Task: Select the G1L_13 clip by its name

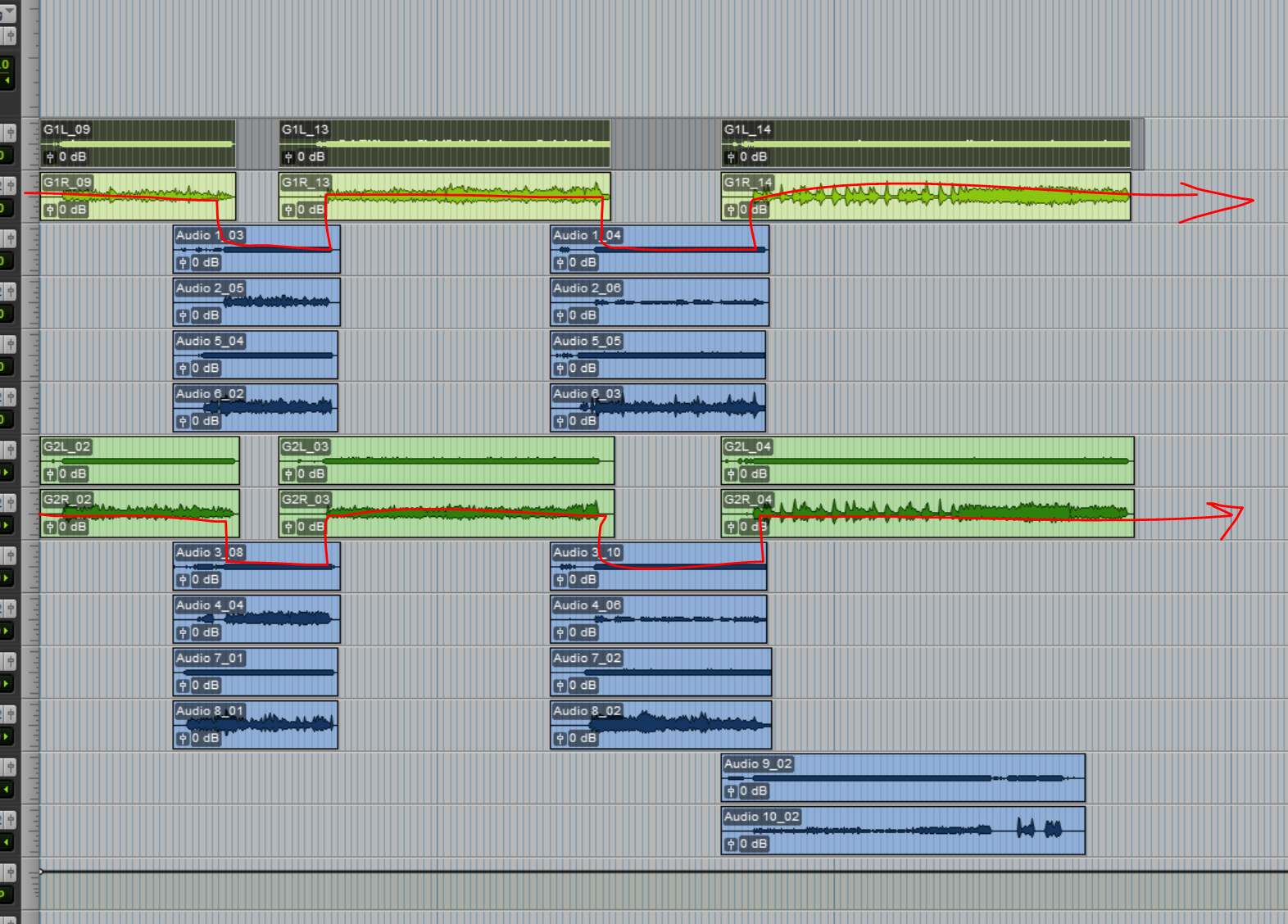Action: pyautogui.click(x=305, y=129)
